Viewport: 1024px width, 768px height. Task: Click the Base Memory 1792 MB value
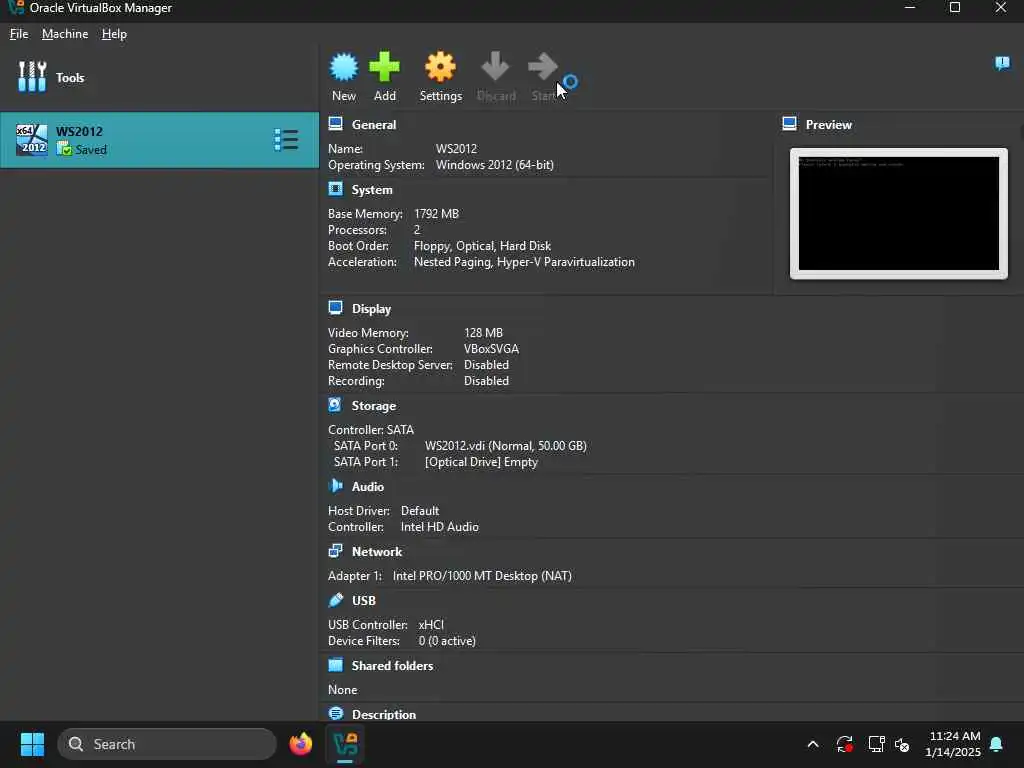point(436,214)
